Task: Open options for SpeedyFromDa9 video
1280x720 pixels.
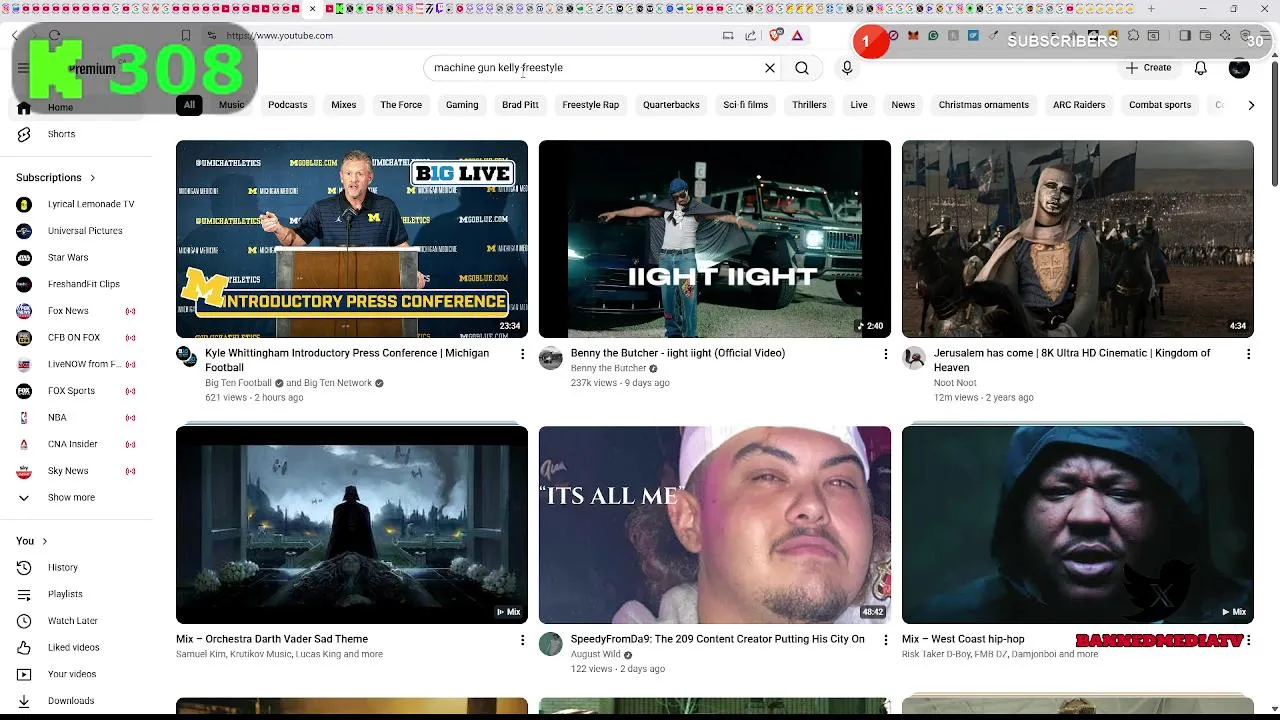Action: click(885, 640)
